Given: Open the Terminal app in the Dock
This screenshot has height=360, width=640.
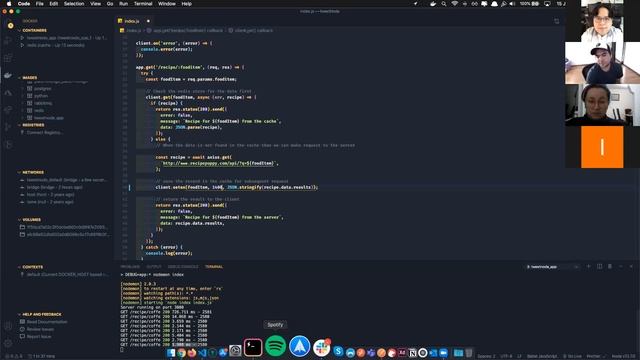Looking at the screenshot, I should click(253, 347).
